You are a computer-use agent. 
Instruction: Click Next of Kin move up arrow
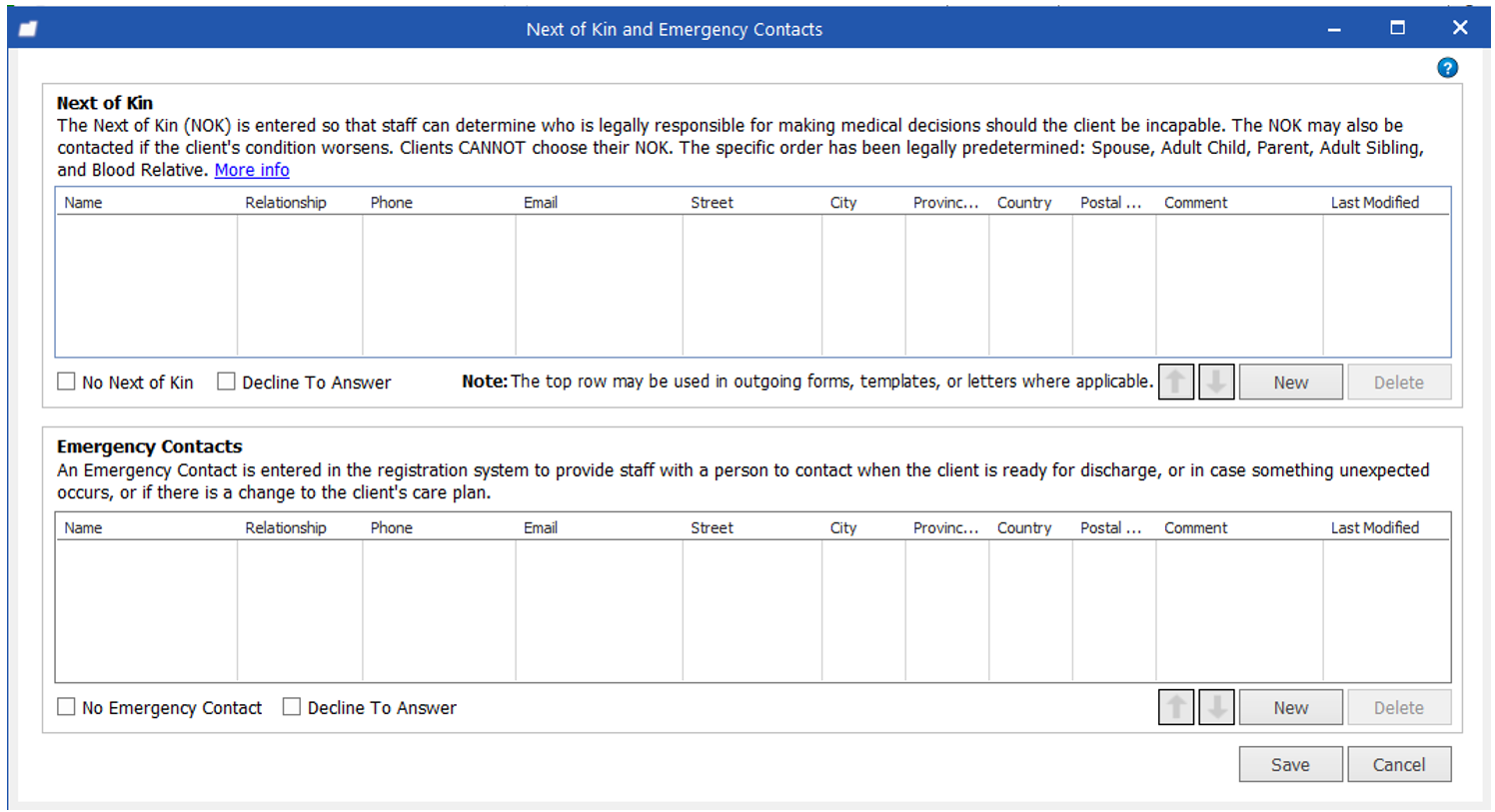[x=1176, y=382]
